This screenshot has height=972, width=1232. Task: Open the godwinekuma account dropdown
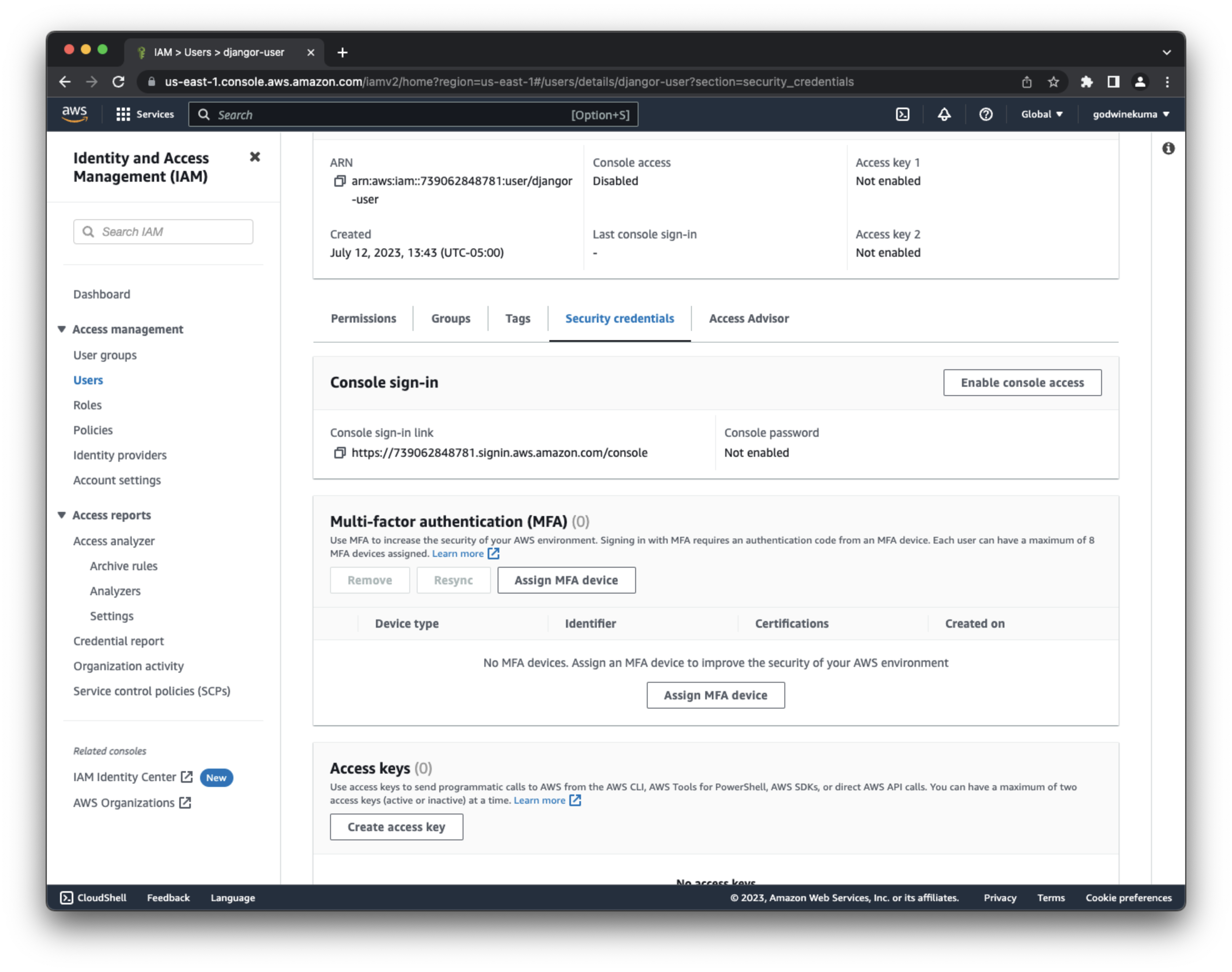click(1130, 114)
